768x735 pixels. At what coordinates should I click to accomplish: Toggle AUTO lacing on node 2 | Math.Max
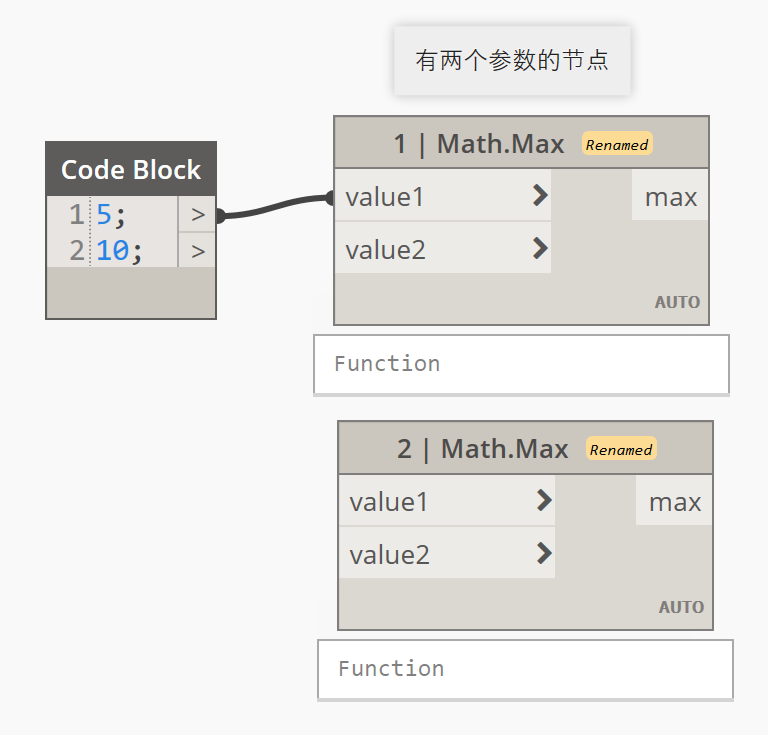[x=681, y=607]
